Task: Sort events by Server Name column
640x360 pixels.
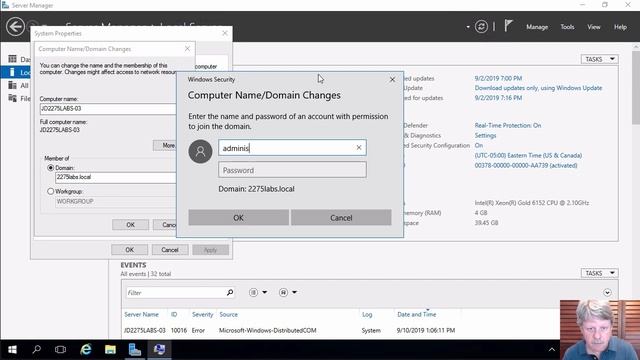Action: pos(141,314)
